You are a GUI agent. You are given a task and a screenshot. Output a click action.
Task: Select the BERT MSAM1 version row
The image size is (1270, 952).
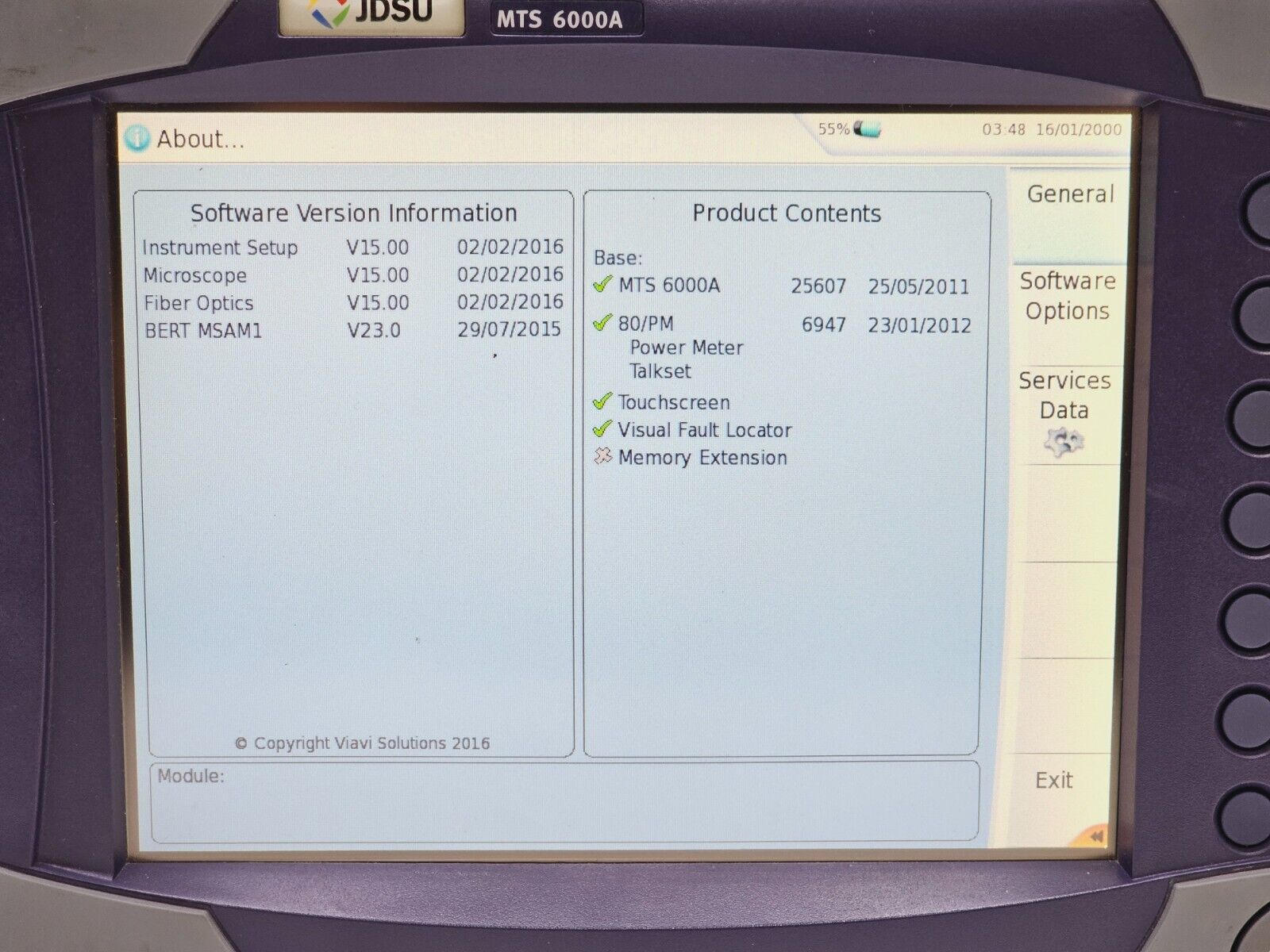pyautogui.click(x=352, y=330)
